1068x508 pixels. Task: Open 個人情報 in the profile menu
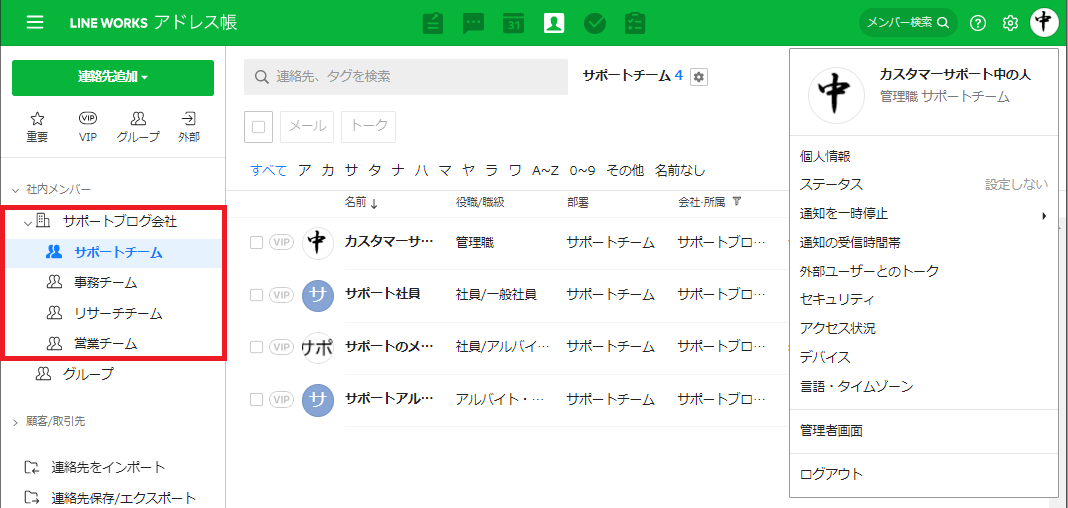point(825,156)
